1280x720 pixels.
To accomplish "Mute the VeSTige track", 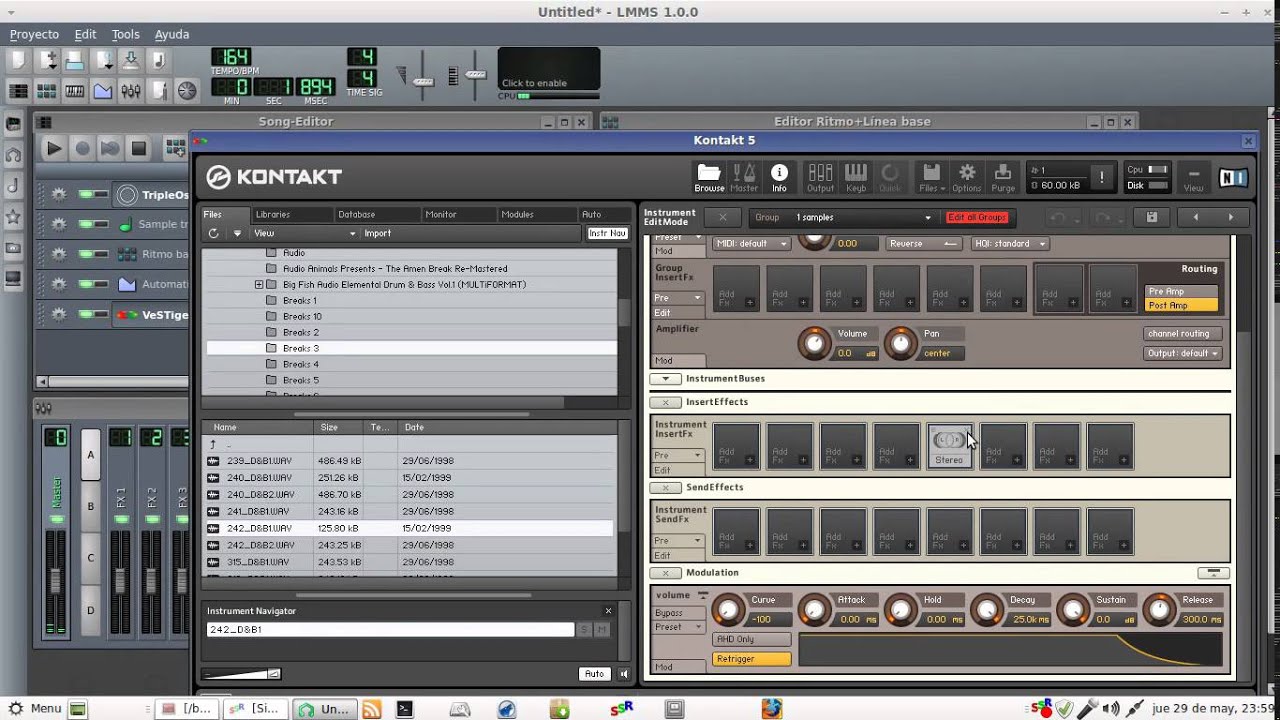I will click(88, 314).
